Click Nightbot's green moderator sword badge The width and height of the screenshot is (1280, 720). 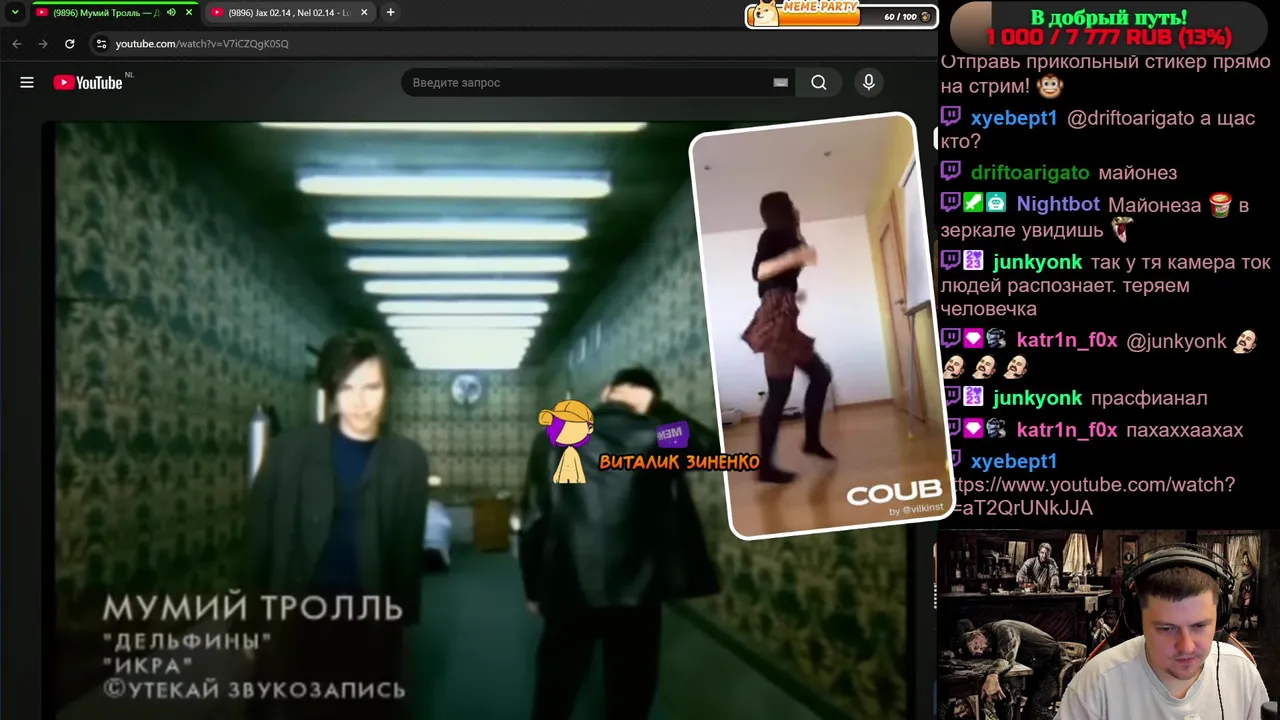click(973, 203)
